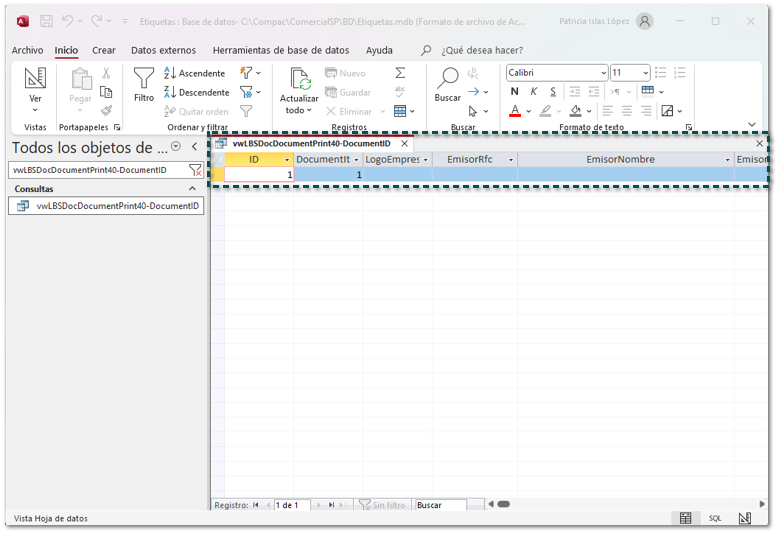Click the Totales sigma icon
Image resolution: width=781 pixels, height=534 pixels.
point(400,73)
